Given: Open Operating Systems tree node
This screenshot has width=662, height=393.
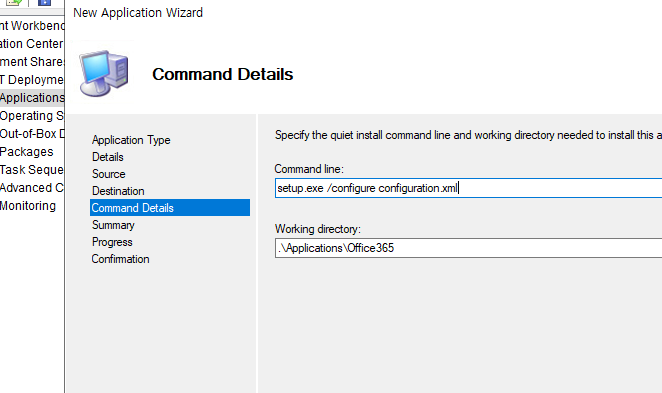Looking at the screenshot, I should tap(32, 116).
